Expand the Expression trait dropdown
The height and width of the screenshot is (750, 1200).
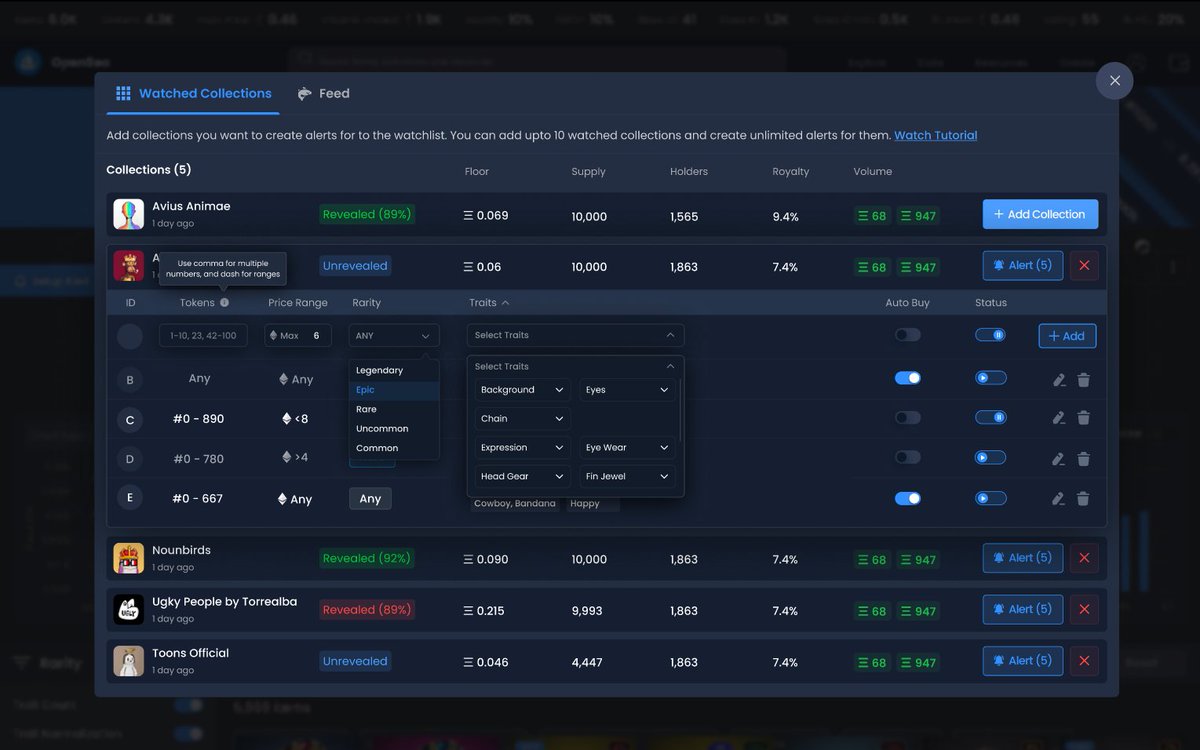click(523, 448)
